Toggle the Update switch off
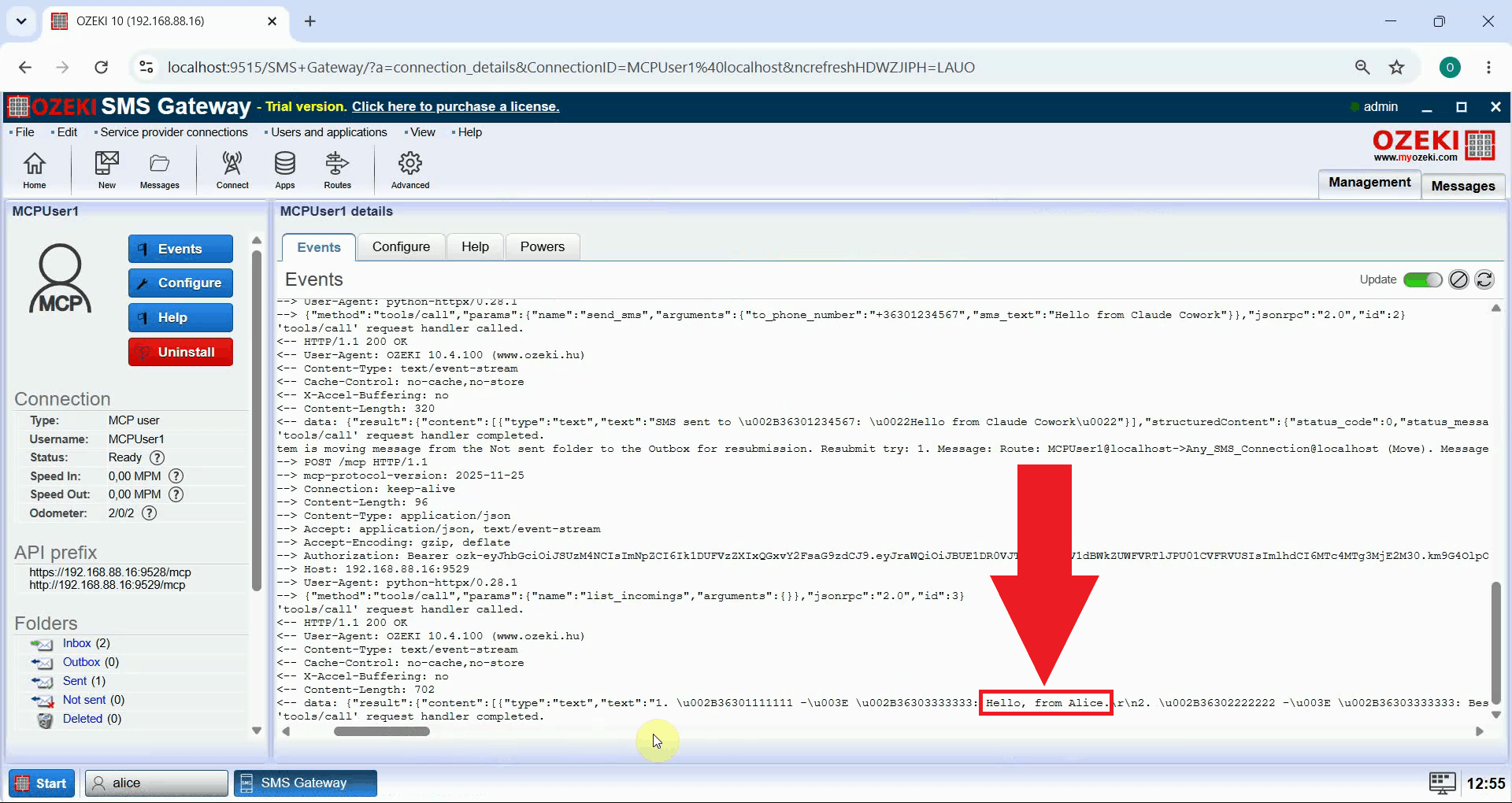 [1422, 279]
